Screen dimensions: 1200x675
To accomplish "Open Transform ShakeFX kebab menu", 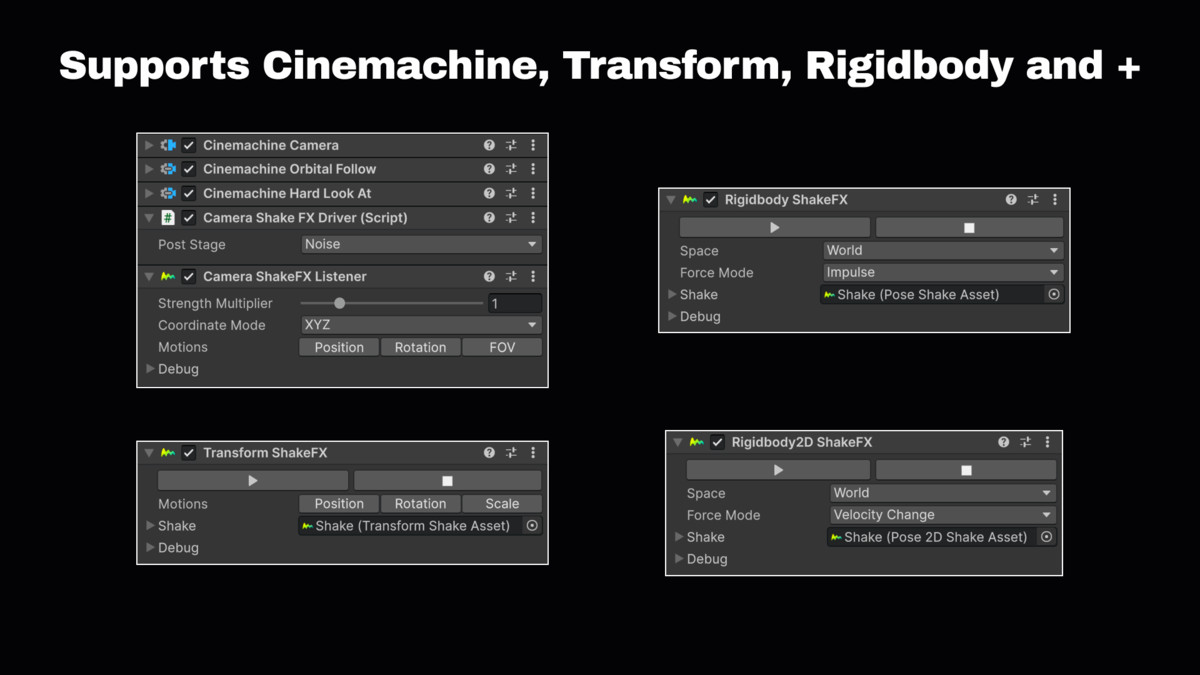I will click(x=533, y=453).
